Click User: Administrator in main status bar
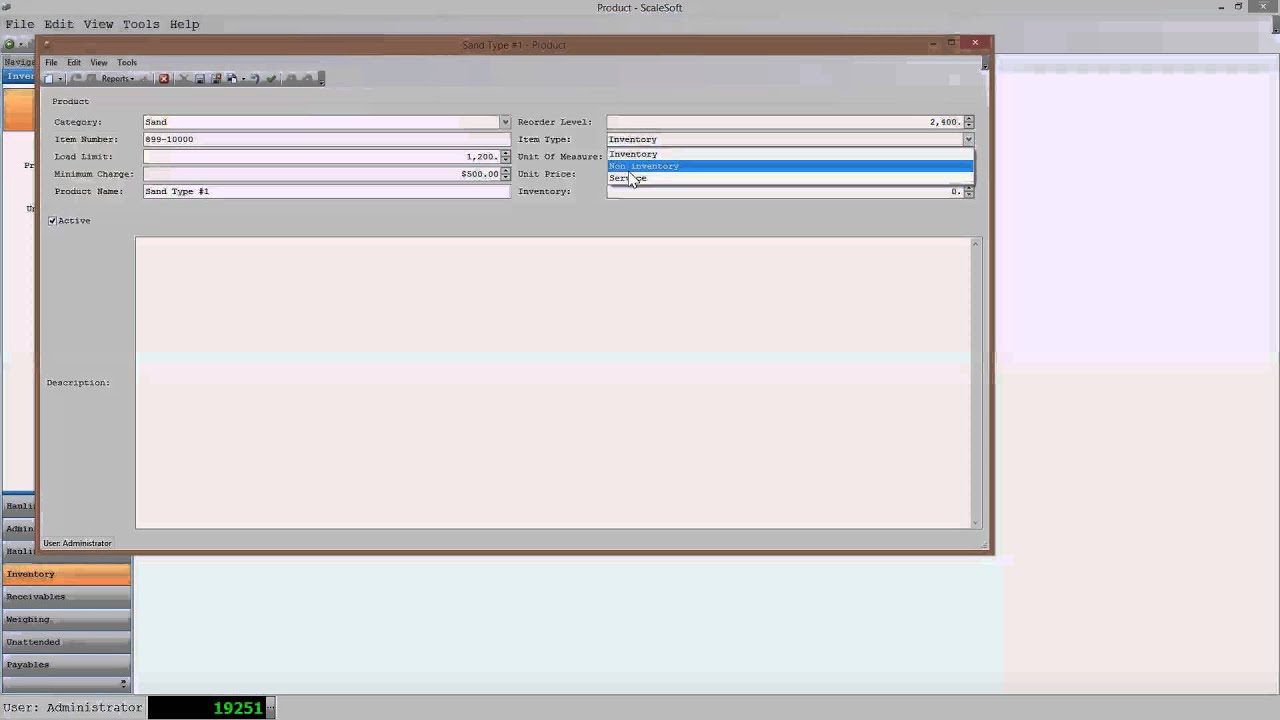This screenshot has width=1280, height=720. click(x=73, y=708)
